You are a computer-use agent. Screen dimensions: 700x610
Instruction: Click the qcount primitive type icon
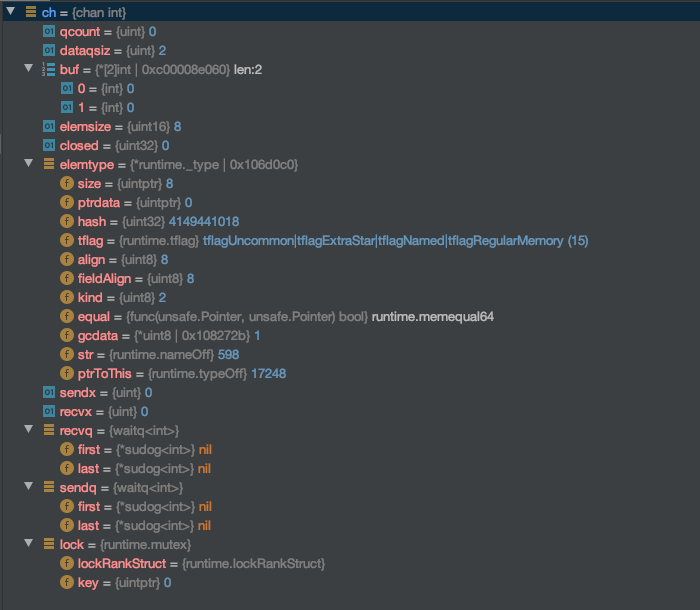click(x=49, y=31)
